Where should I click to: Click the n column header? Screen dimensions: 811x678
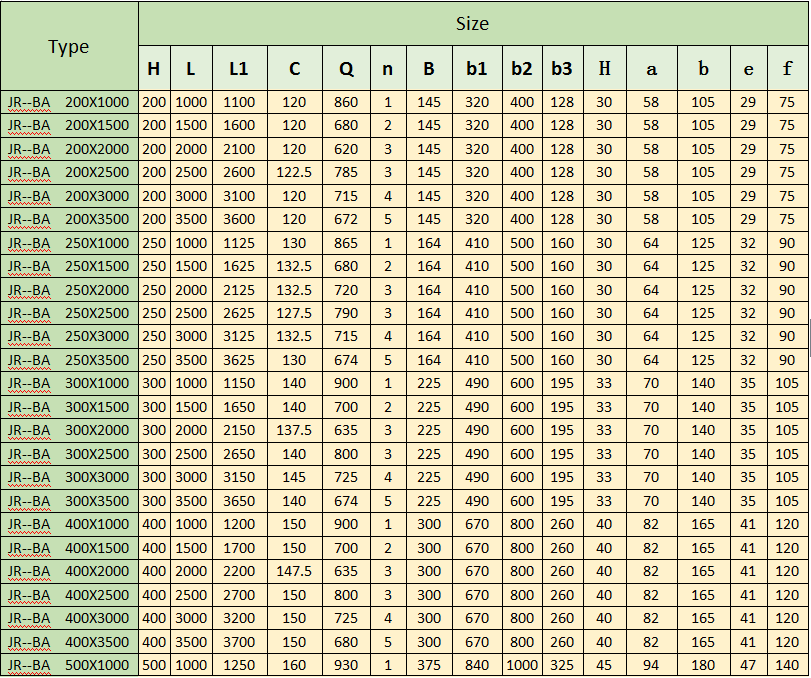coord(388,68)
